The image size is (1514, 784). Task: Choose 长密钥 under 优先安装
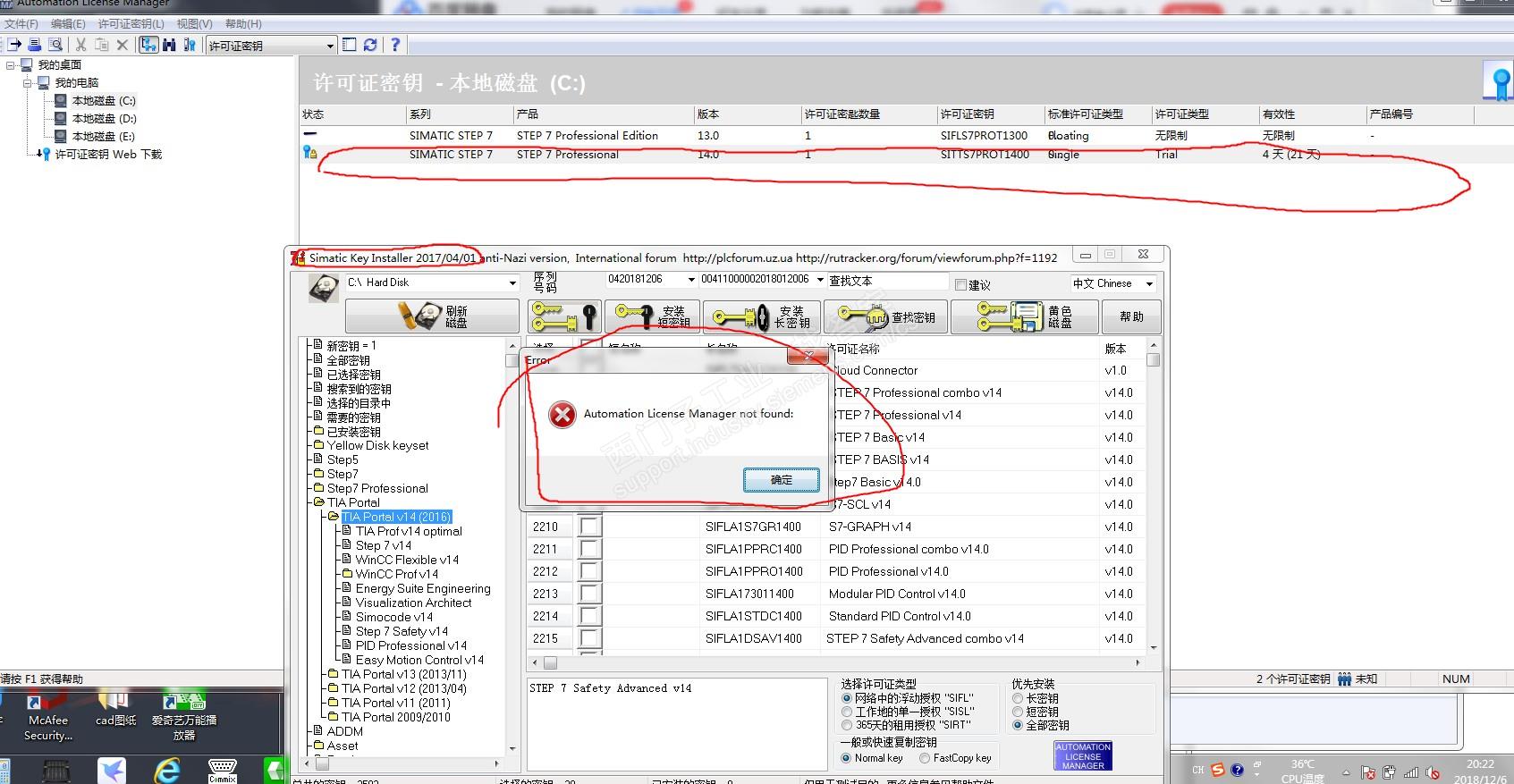1018,698
